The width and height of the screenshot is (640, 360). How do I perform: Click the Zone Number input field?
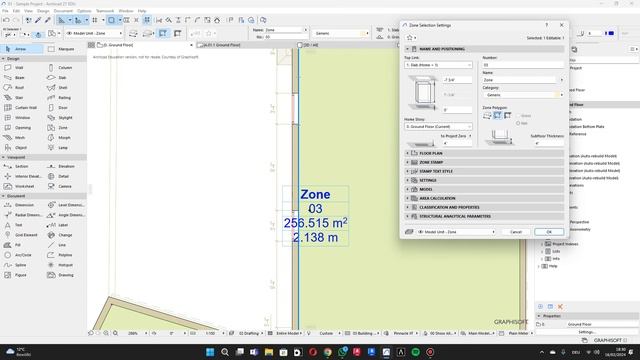point(523,65)
